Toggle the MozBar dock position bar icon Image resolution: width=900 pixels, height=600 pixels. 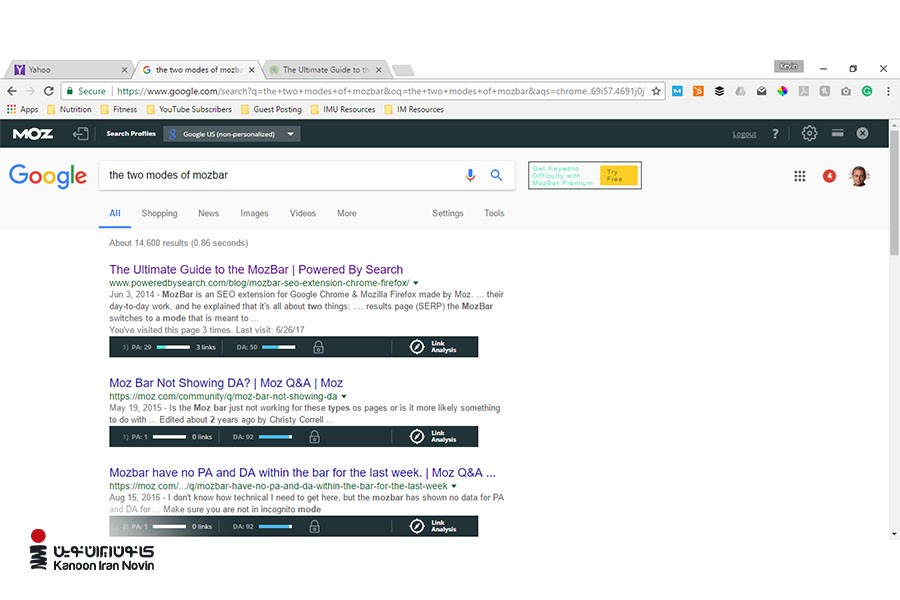click(837, 134)
